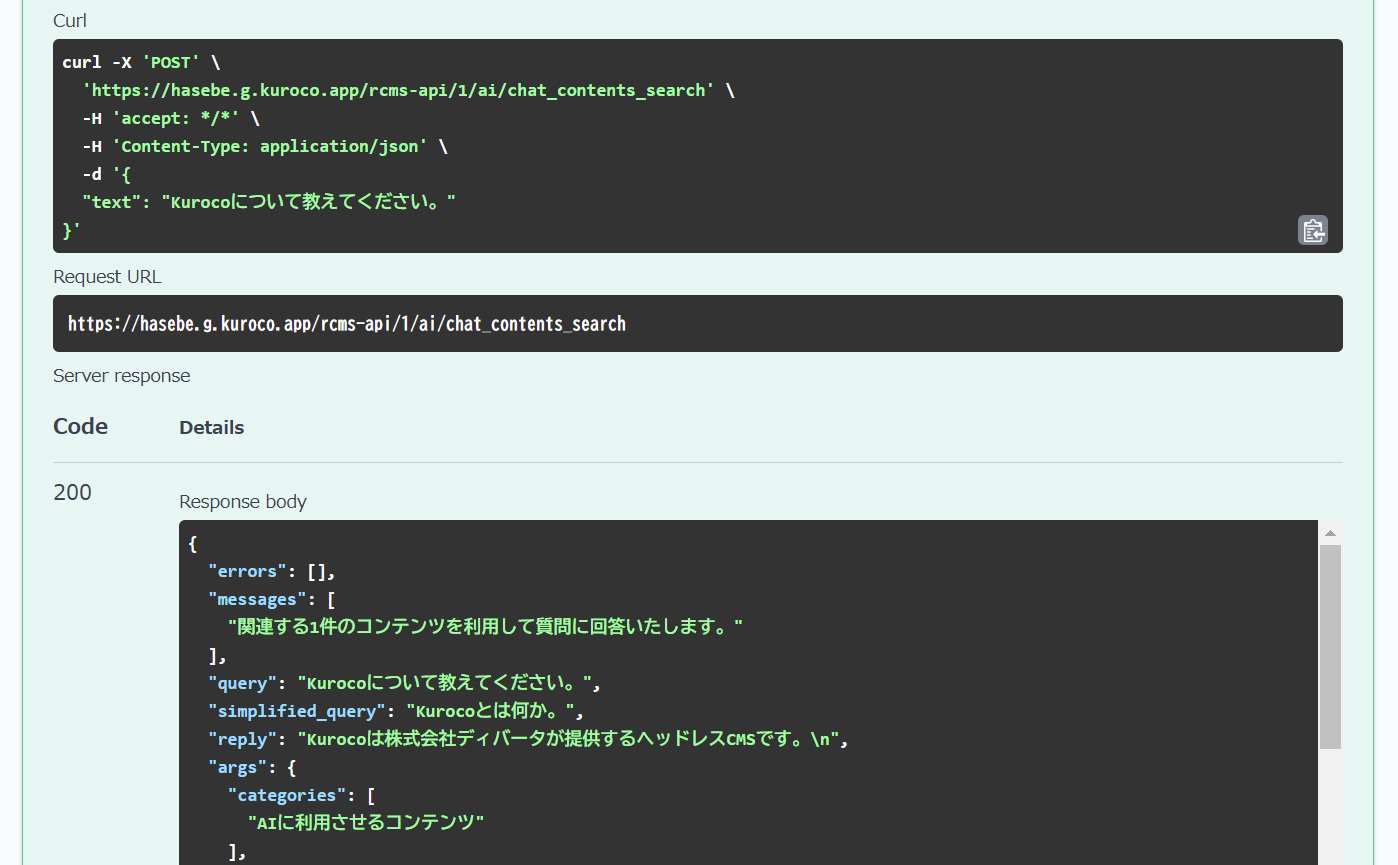Click the "text" parameter line in curl body
Screen dimensions: 1398x865
point(268,202)
